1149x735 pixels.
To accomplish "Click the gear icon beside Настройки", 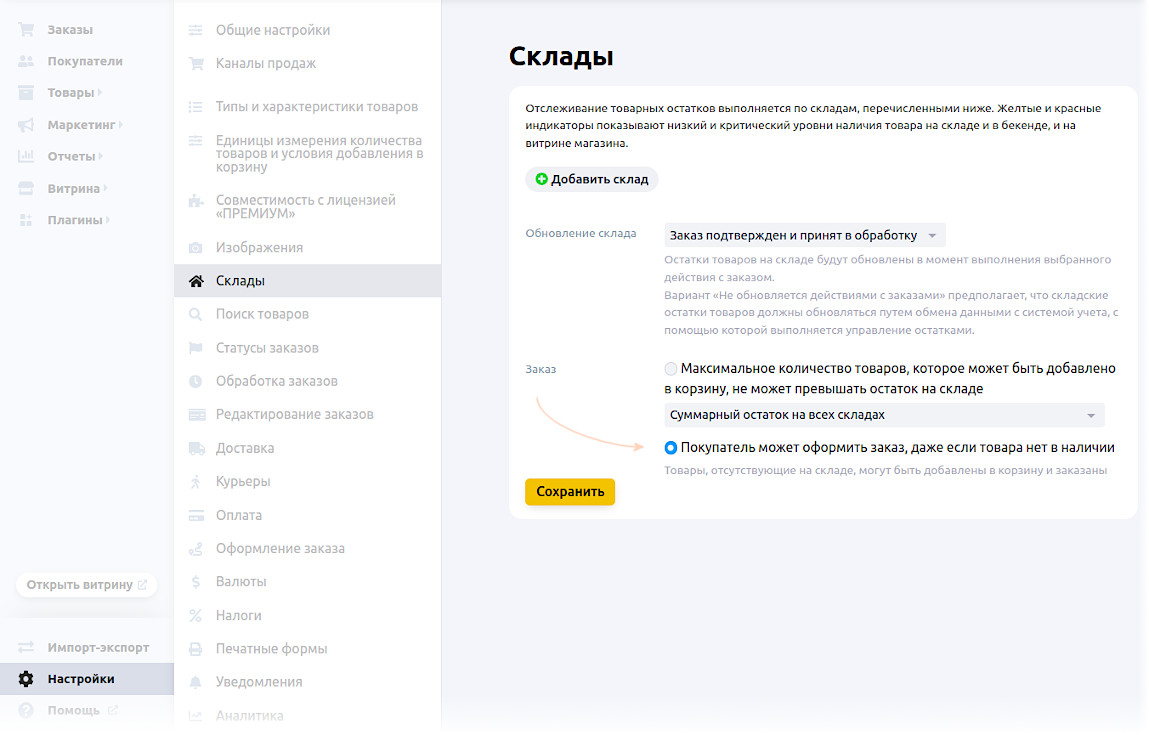I will click(26, 679).
